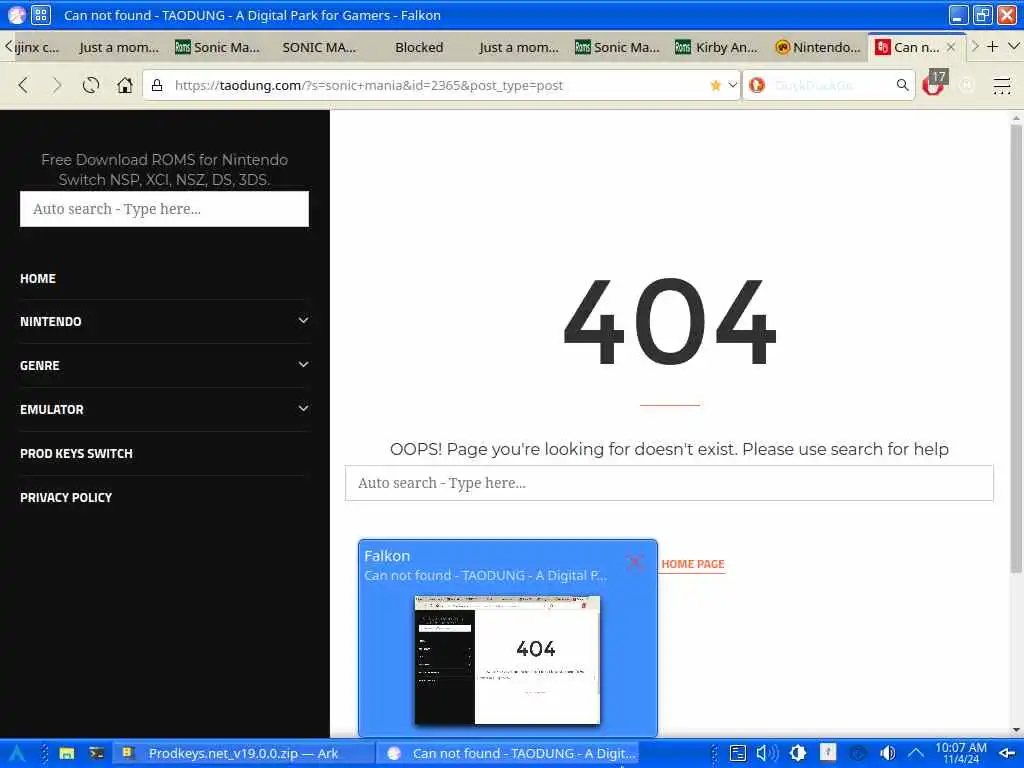This screenshot has width=1024, height=768.
Task: Switch to the 'Blocked' tab
Action: (x=419, y=47)
